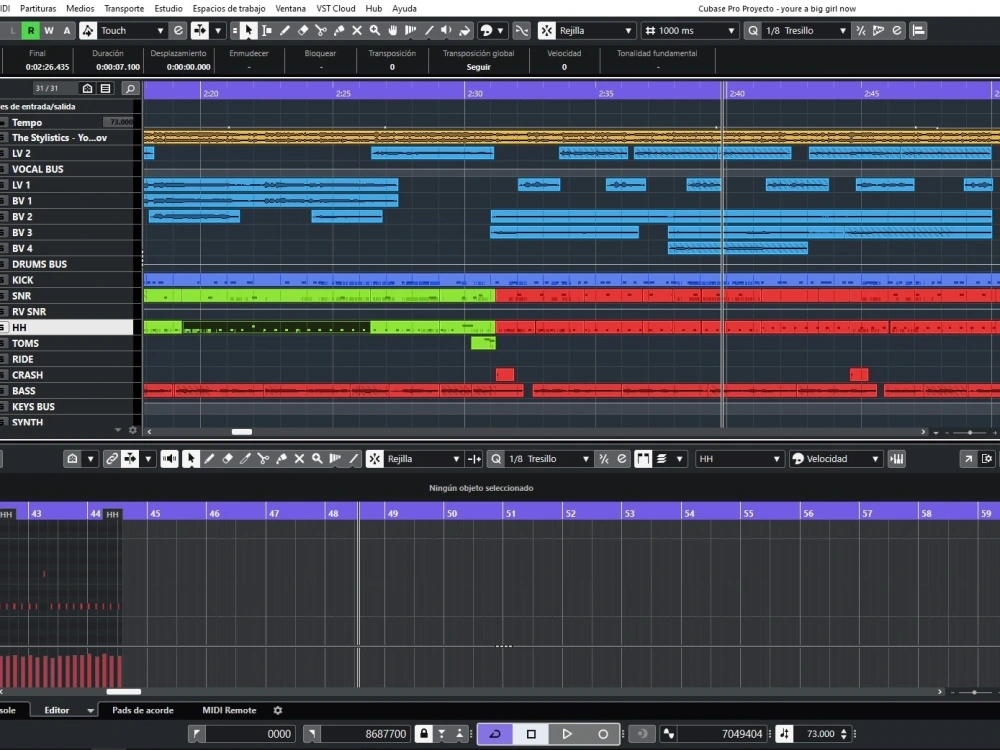This screenshot has height=750, width=1000.
Task: Select the Zoom magnifier tool in top toolbar
Action: (375, 30)
